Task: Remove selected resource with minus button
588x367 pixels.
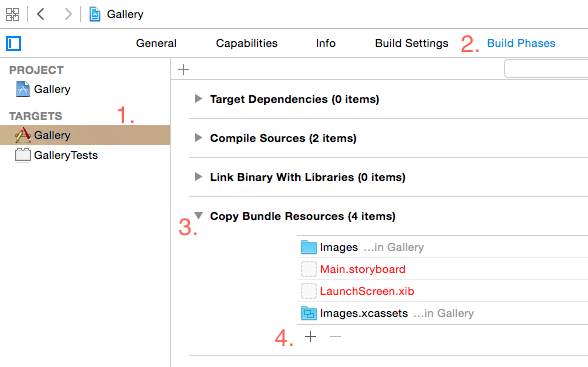Action: click(x=335, y=337)
